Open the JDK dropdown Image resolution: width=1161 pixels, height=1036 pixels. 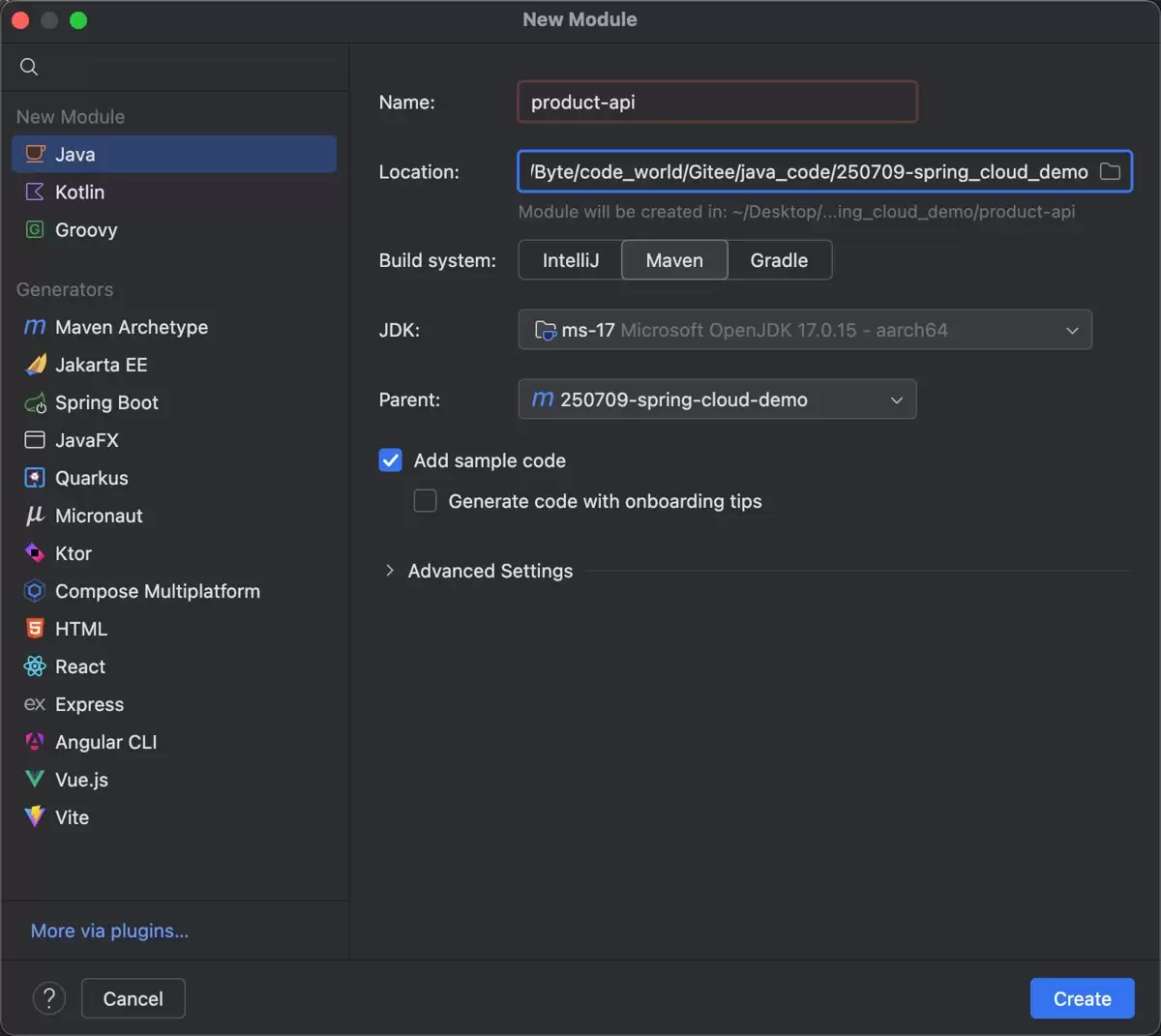click(805, 330)
